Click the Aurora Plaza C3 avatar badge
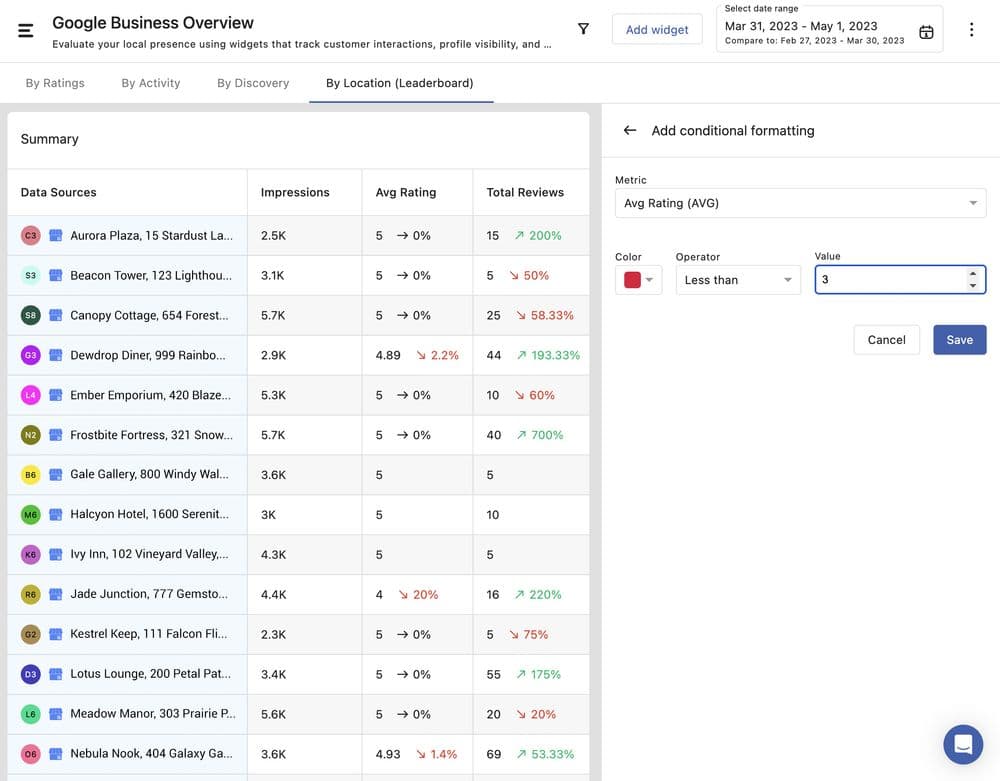Image resolution: width=1000 pixels, height=781 pixels. point(30,236)
